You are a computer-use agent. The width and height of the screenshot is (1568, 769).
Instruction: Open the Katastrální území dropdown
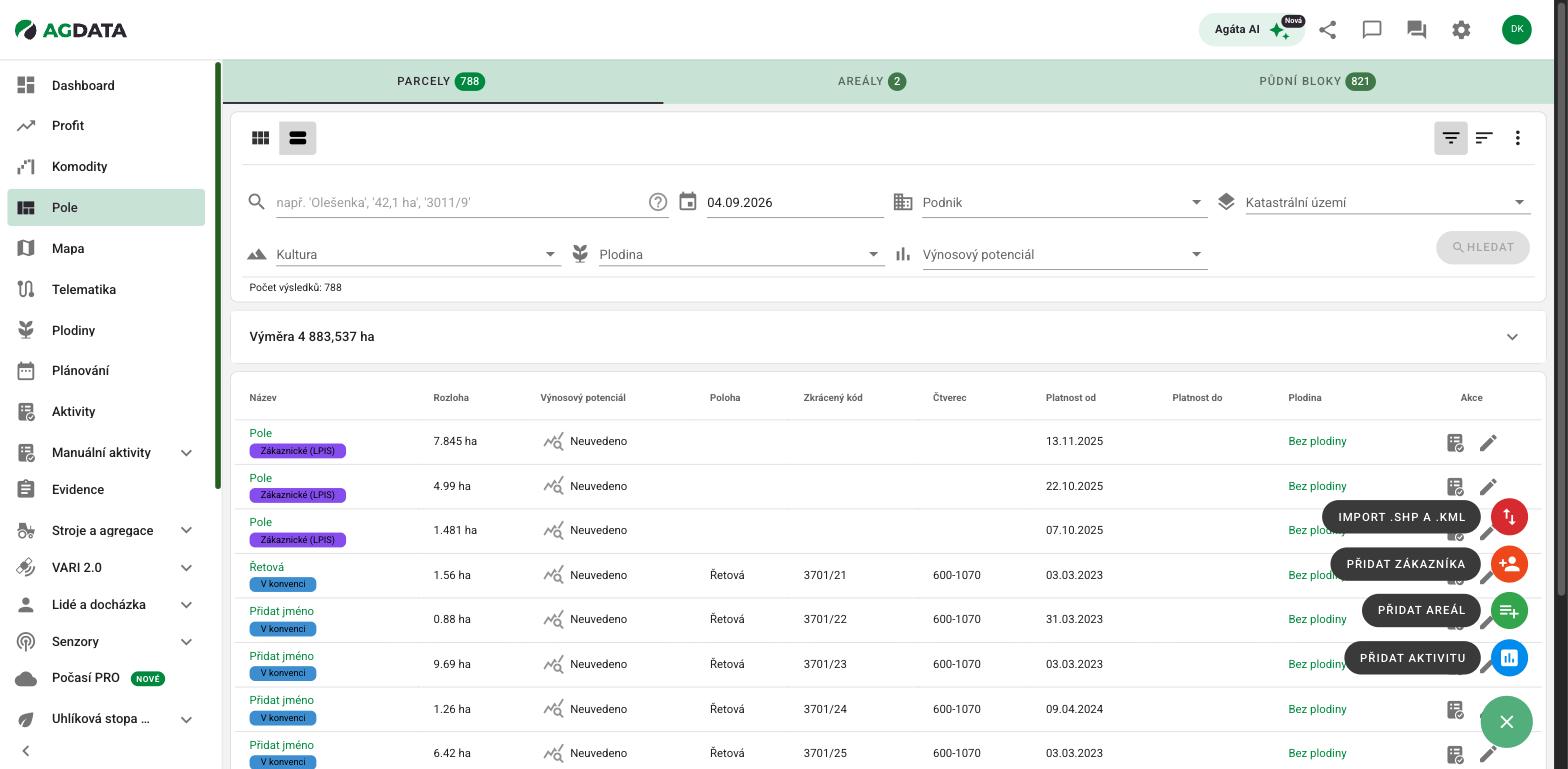1388,202
